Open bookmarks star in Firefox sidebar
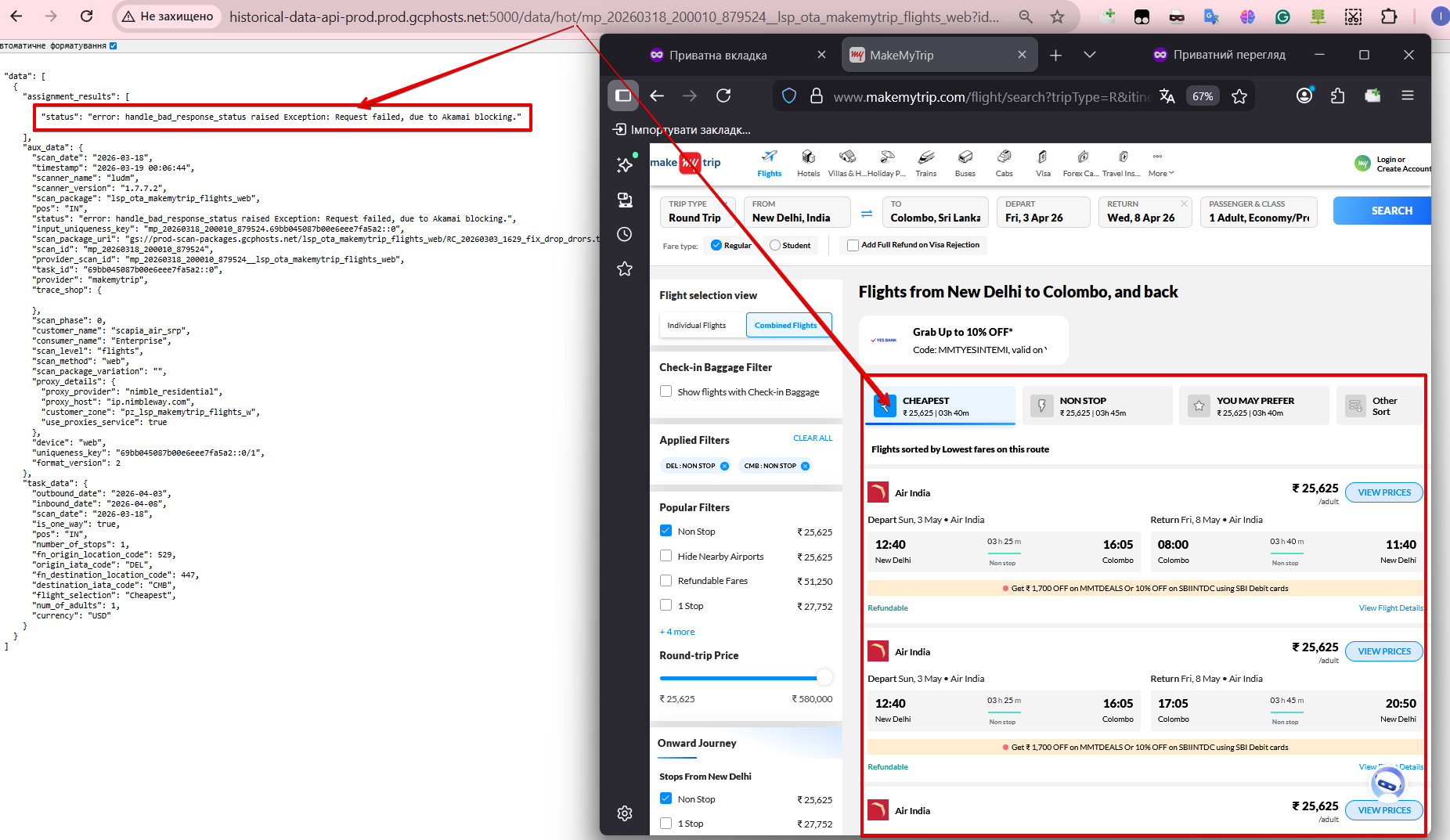The image size is (1450, 840). 625,269
